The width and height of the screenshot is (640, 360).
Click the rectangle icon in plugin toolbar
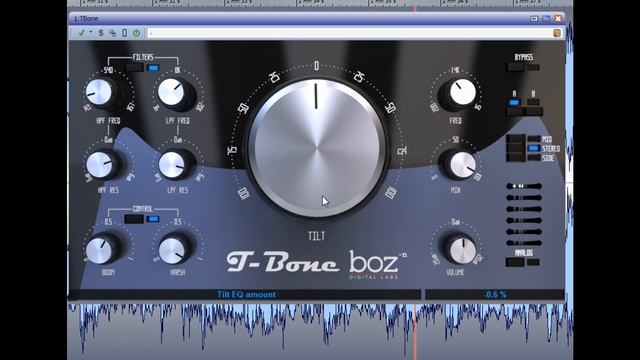click(x=124, y=33)
